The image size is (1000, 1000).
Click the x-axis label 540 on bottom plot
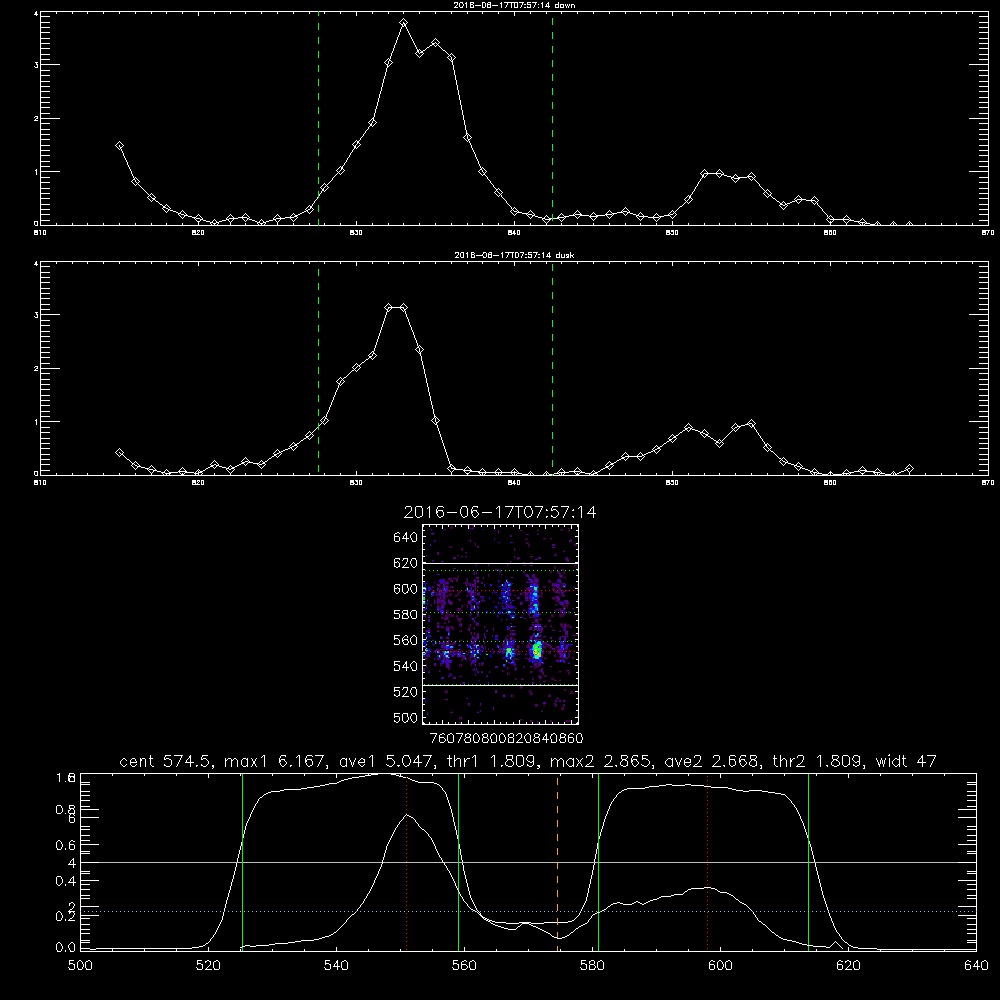336,966
